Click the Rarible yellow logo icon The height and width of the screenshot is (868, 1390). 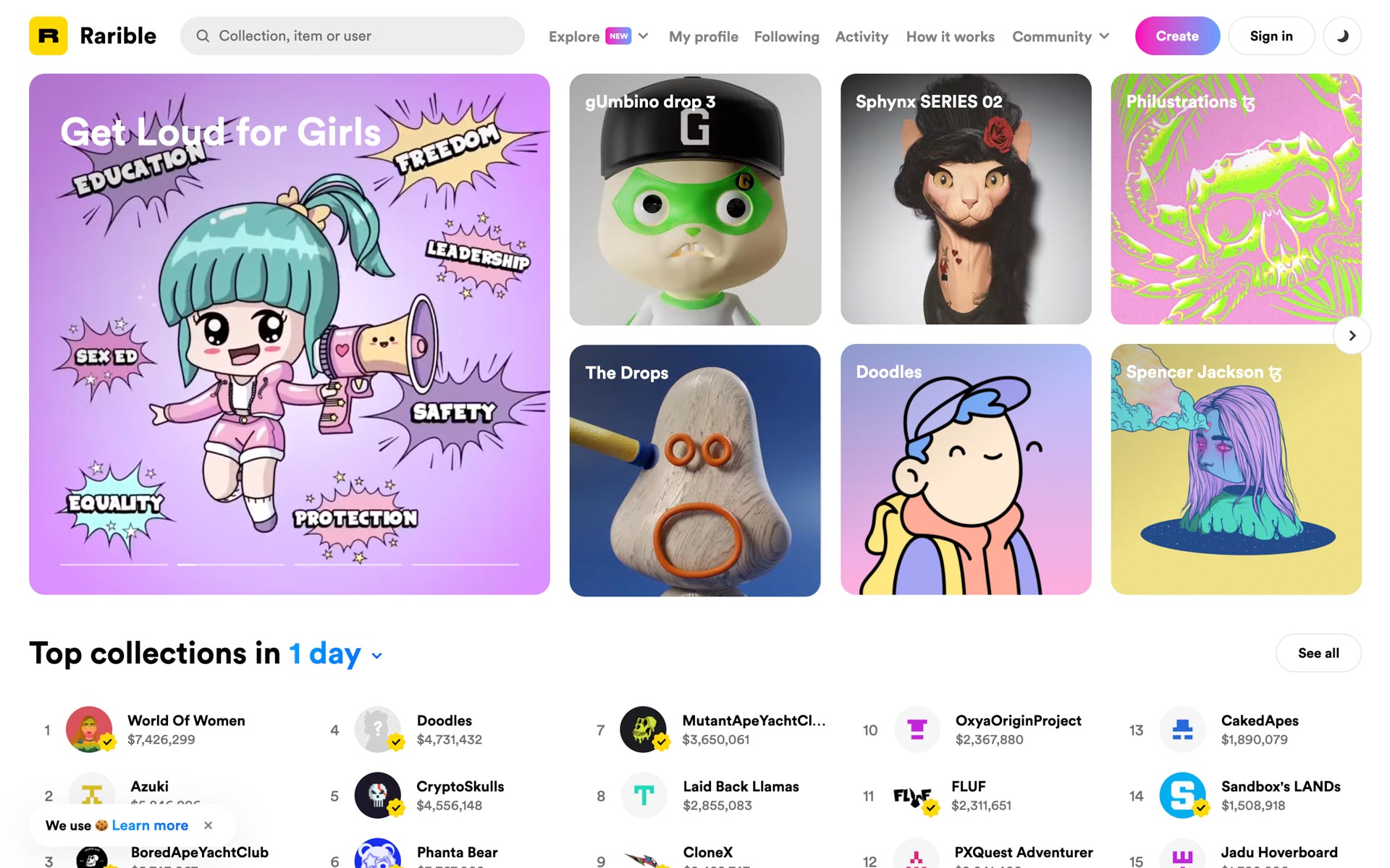[x=48, y=35]
